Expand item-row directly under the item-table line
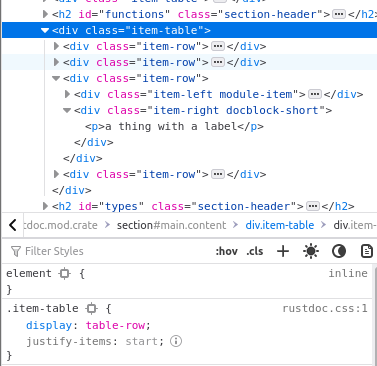 (x=56, y=46)
